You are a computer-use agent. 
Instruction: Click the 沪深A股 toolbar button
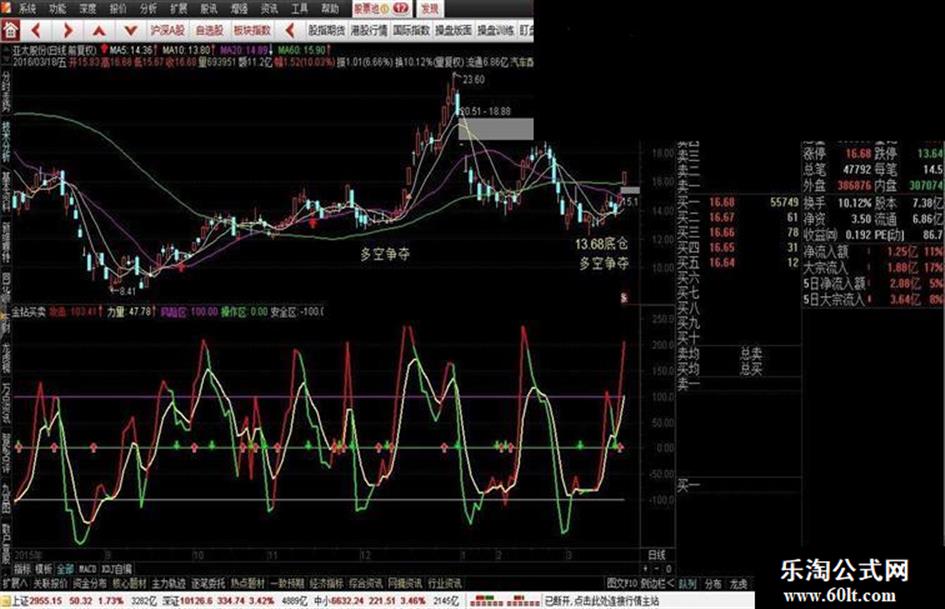(168, 30)
